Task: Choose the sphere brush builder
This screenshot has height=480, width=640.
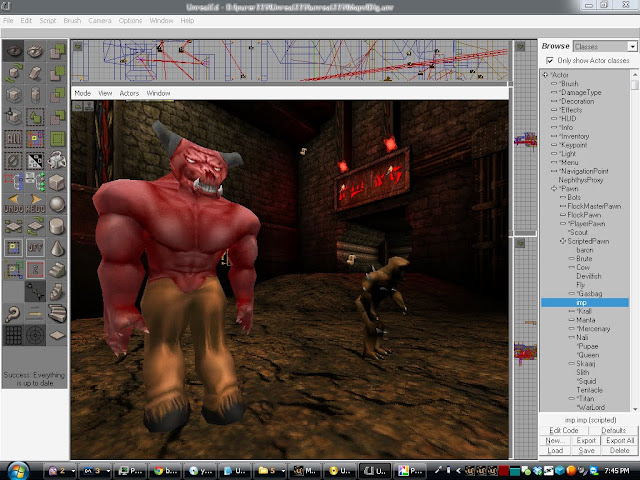Action: (x=57, y=204)
